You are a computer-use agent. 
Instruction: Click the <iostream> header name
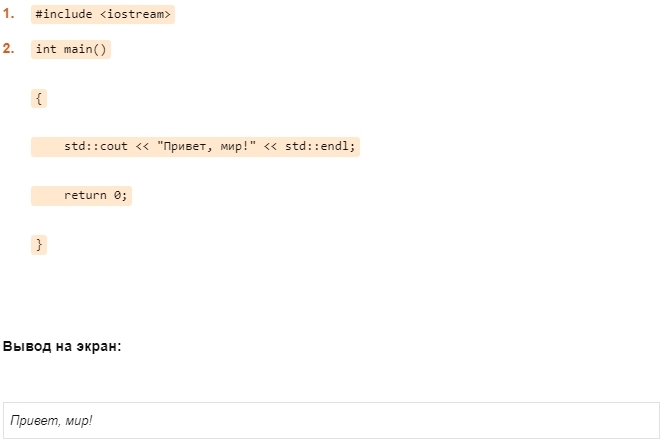[135, 14]
